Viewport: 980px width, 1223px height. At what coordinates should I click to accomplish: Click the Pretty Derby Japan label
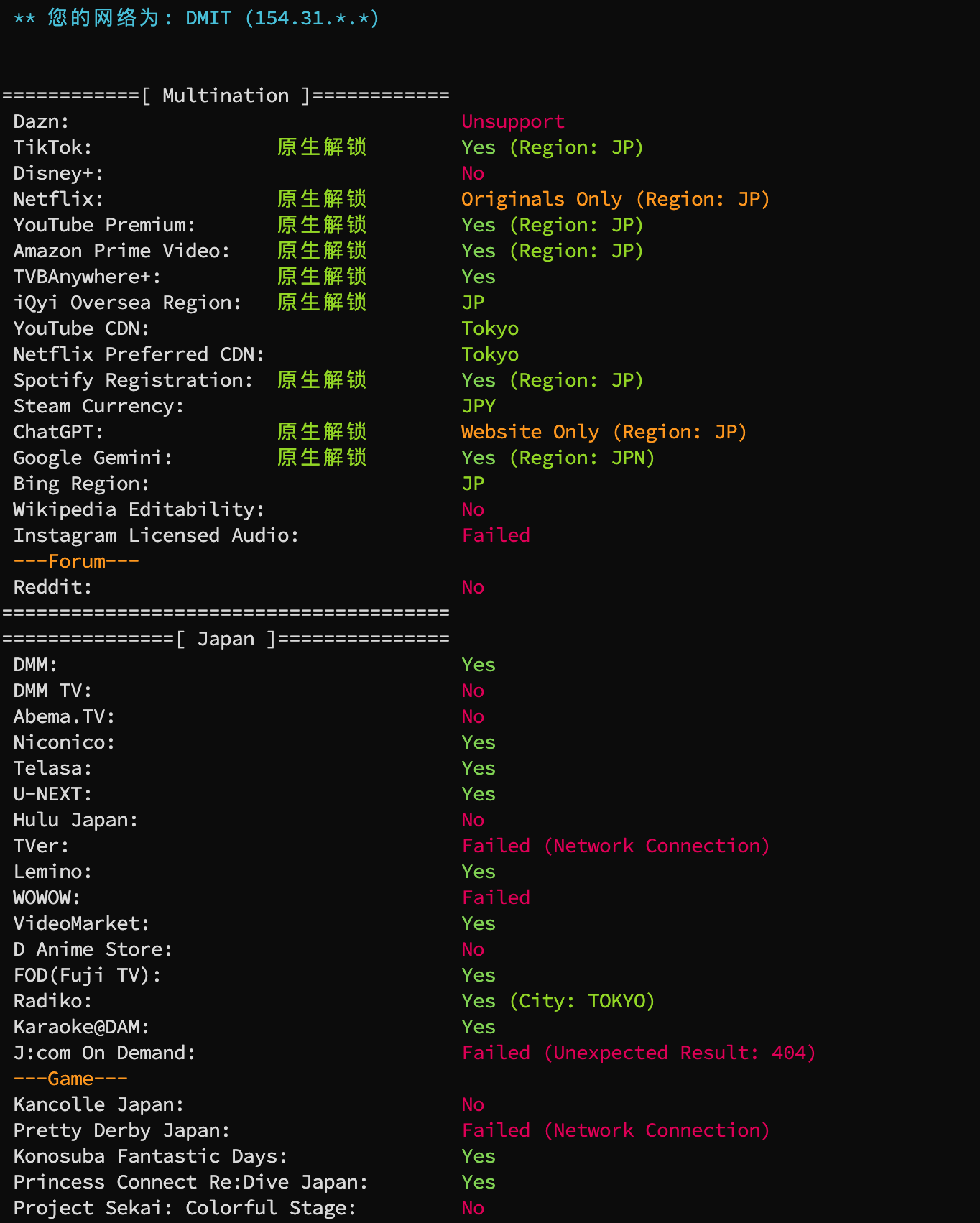(x=121, y=1130)
